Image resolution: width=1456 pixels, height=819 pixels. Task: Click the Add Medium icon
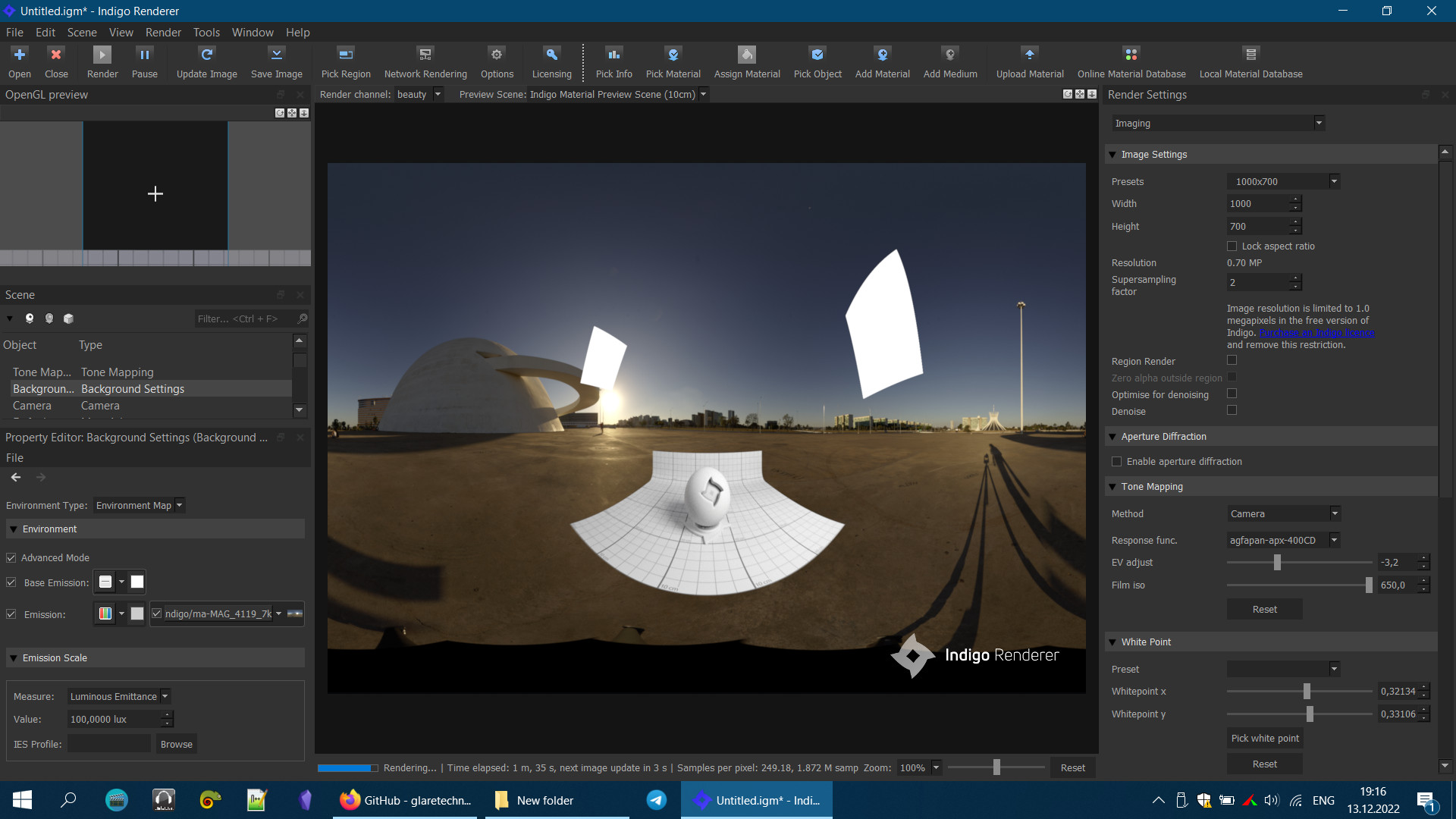[x=950, y=55]
